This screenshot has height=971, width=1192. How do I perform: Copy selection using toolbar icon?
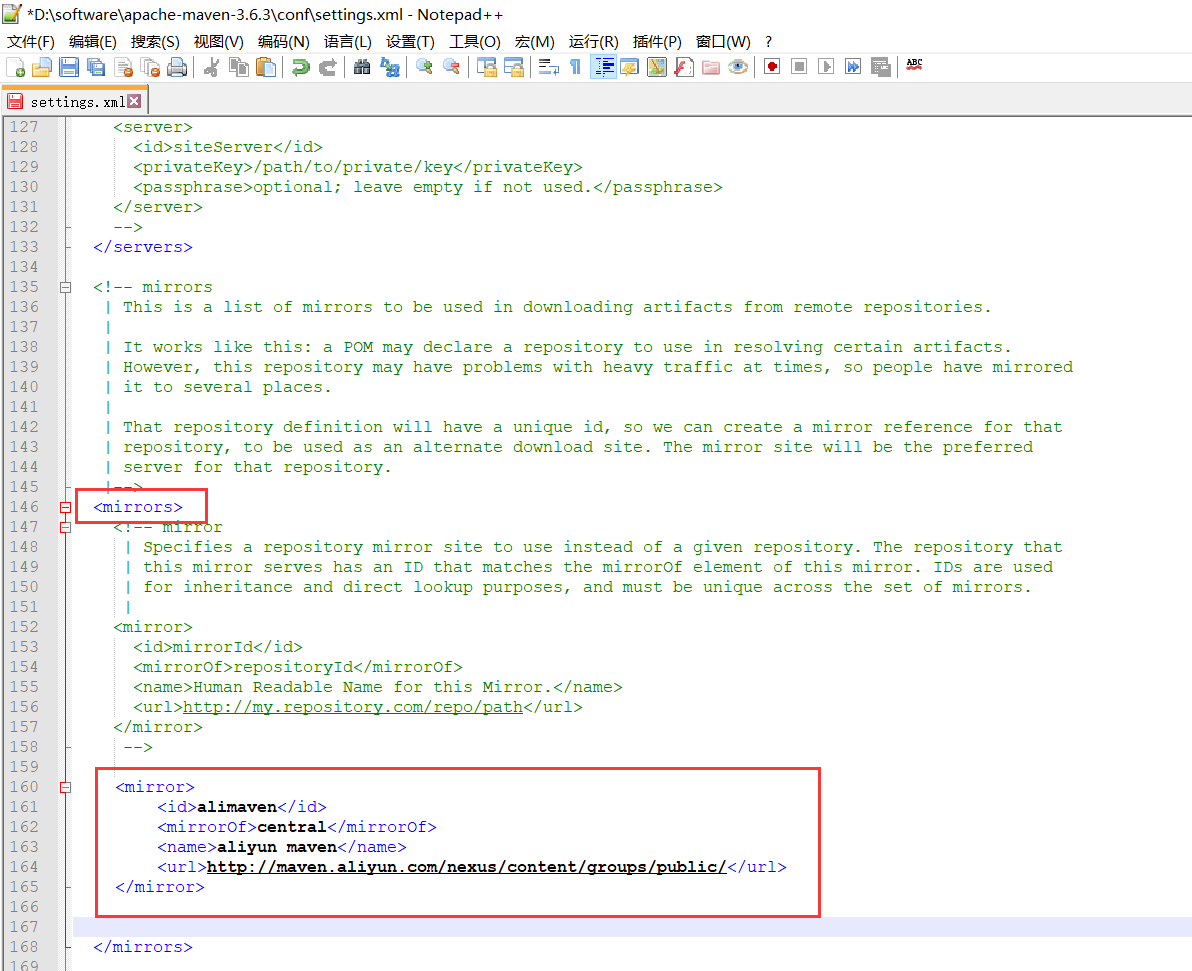click(239, 68)
